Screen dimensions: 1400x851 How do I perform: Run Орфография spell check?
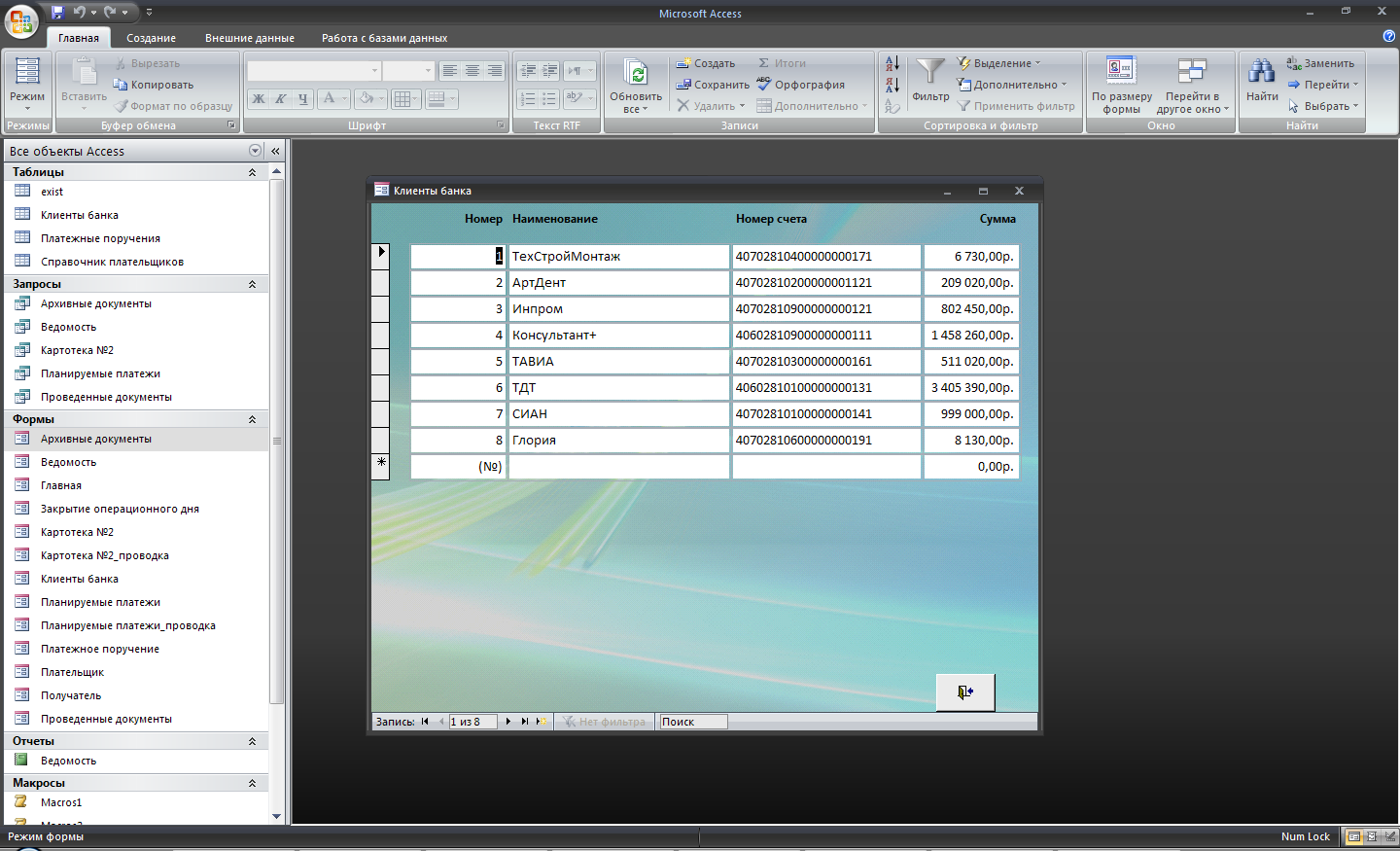(x=801, y=85)
